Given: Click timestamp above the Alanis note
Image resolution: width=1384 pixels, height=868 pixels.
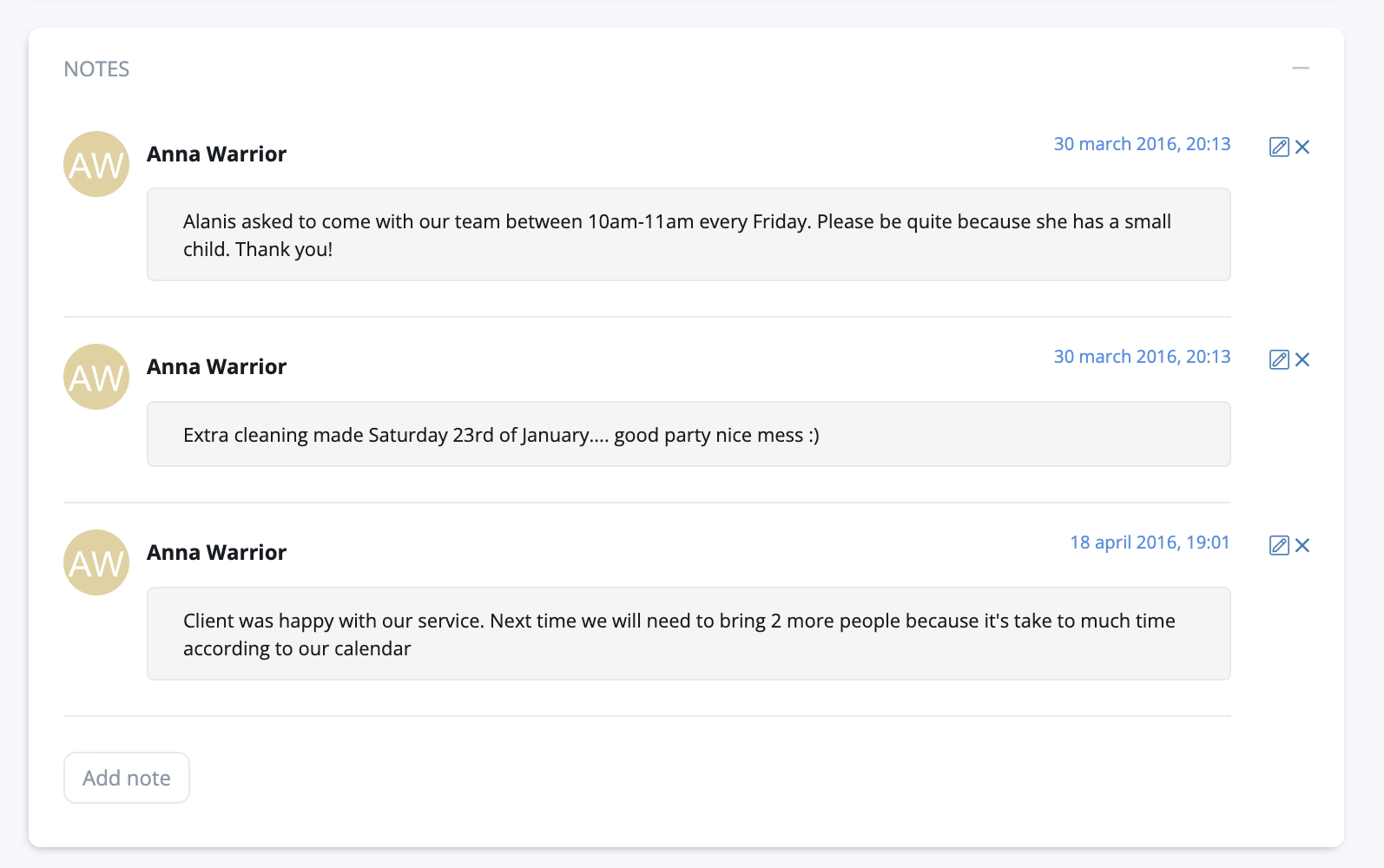Looking at the screenshot, I should [x=1142, y=144].
